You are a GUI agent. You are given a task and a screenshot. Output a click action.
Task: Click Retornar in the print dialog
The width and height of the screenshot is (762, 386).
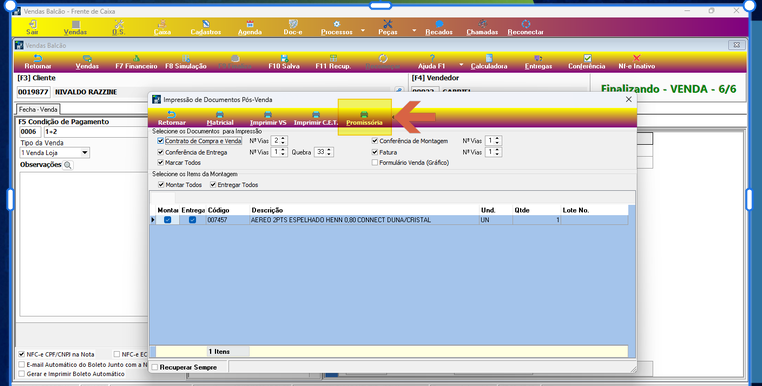172,118
